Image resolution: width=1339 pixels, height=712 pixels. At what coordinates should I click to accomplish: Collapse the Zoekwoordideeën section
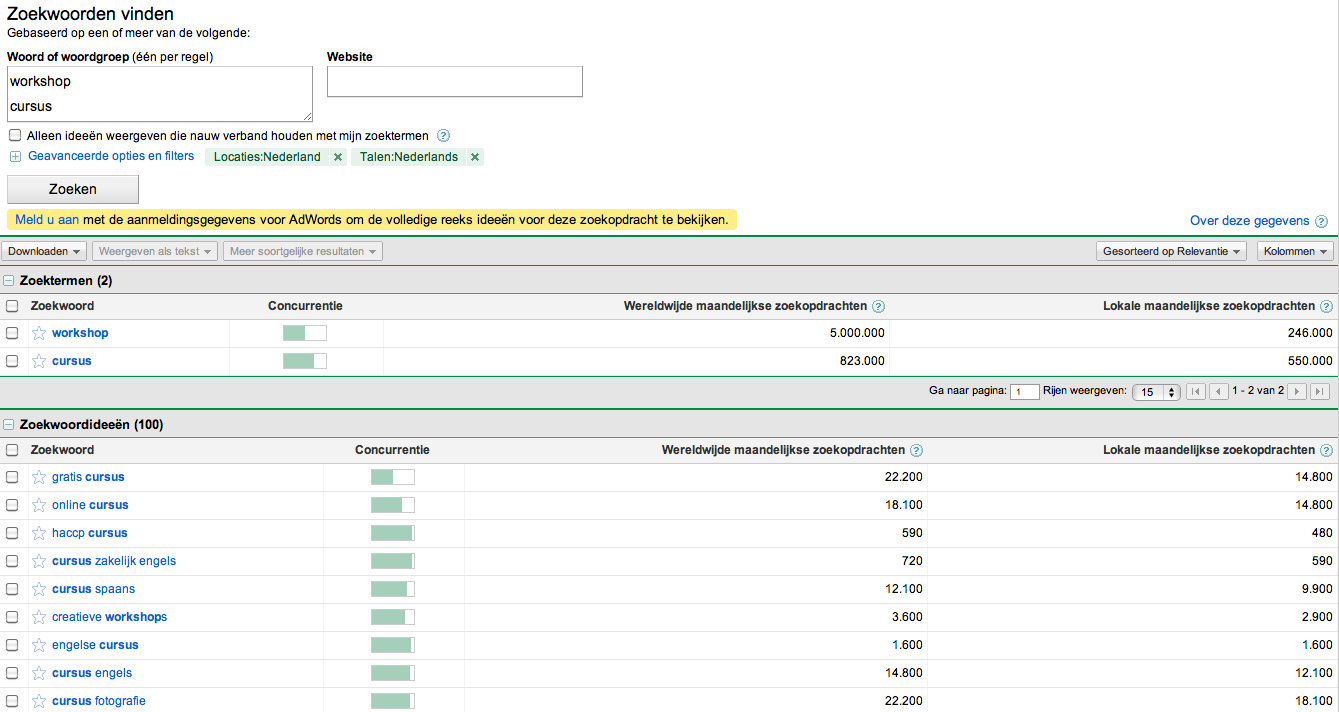(10, 425)
